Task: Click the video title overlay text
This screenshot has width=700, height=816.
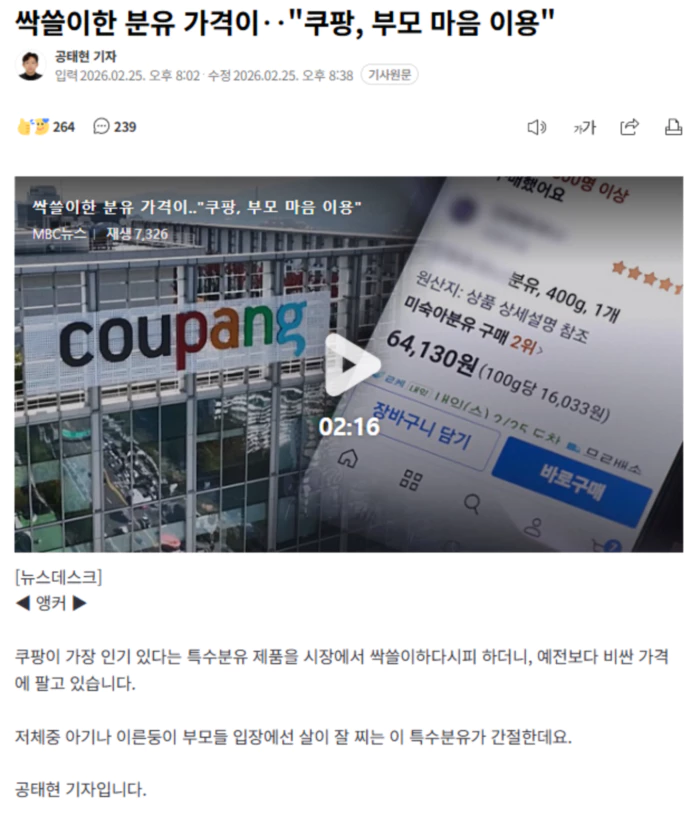Action: click(197, 207)
